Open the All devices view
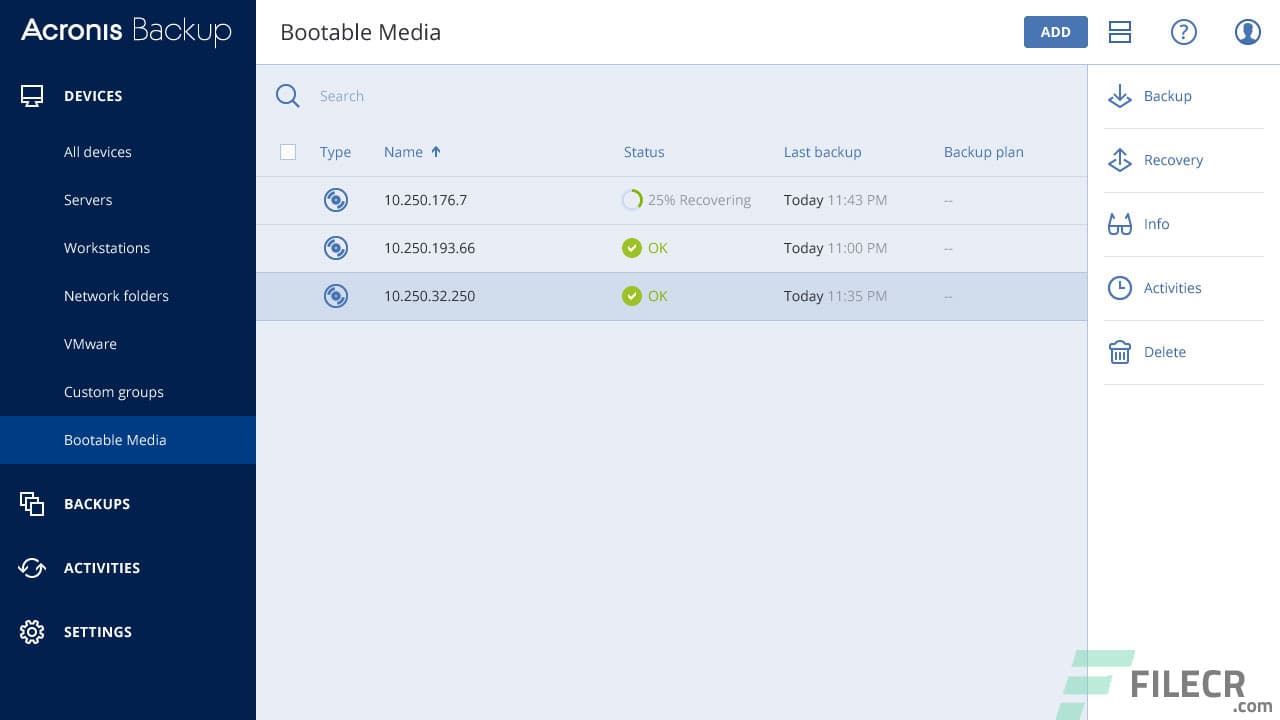 97,152
